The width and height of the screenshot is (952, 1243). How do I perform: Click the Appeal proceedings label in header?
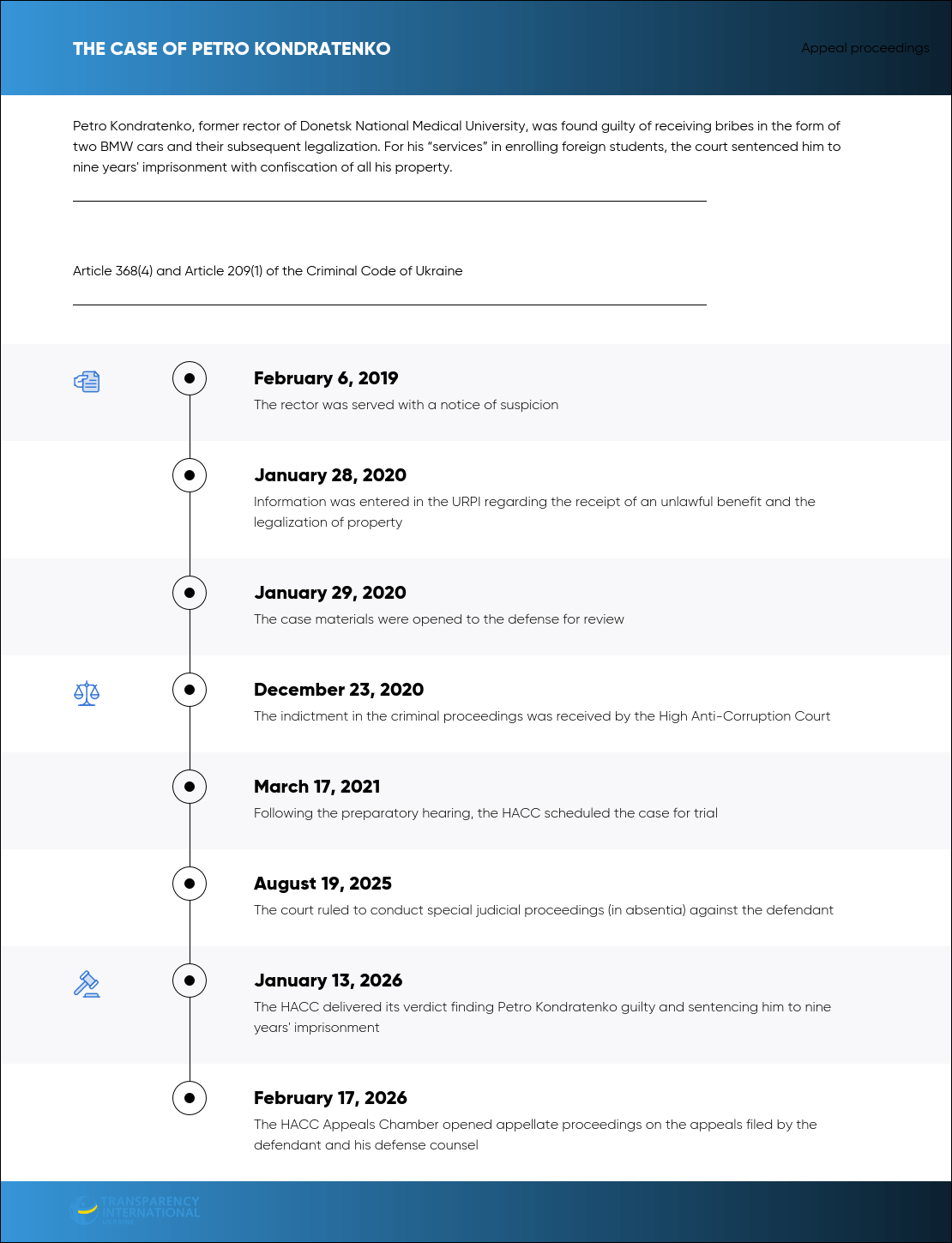click(865, 48)
